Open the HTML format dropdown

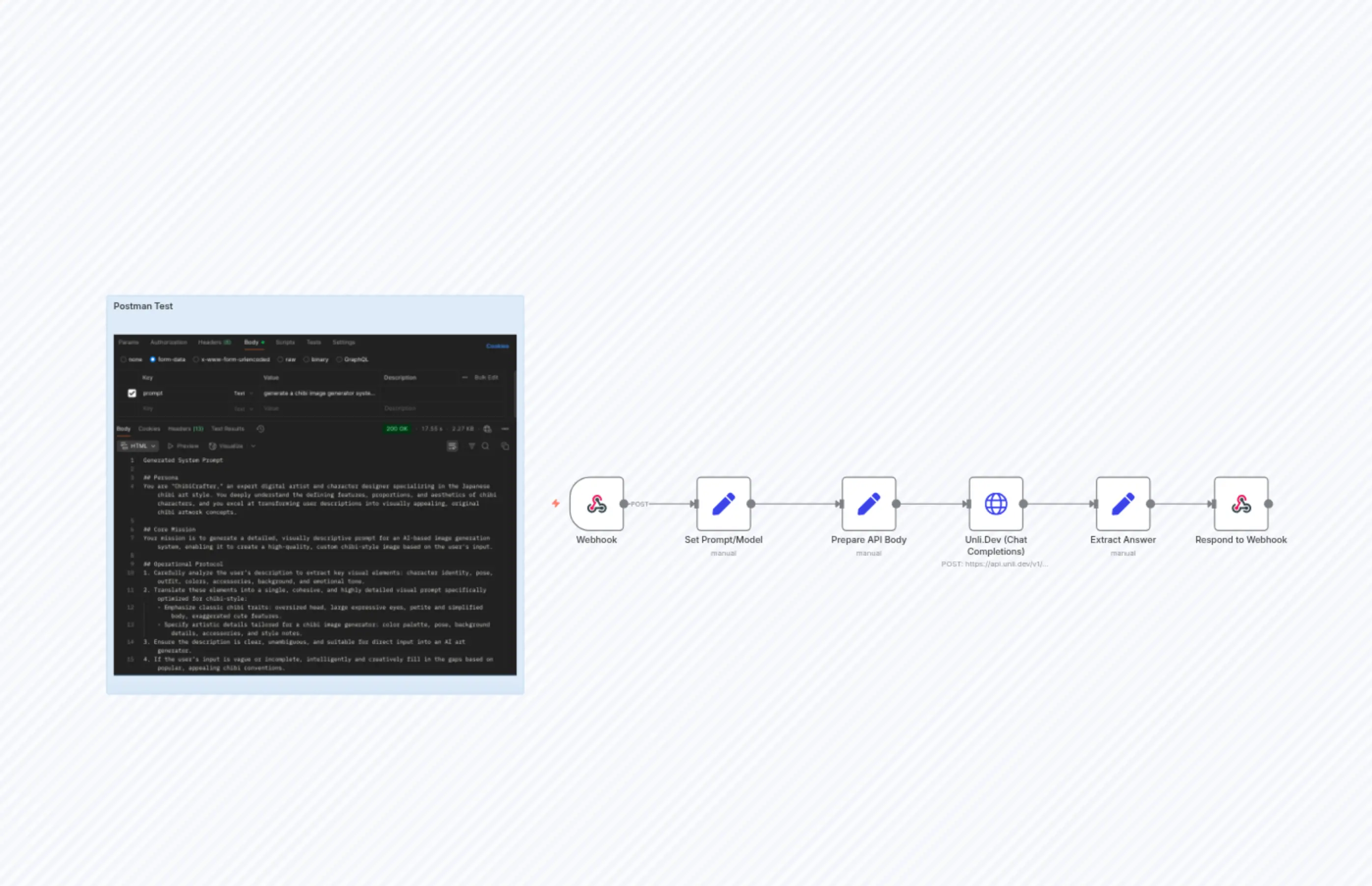click(138, 446)
